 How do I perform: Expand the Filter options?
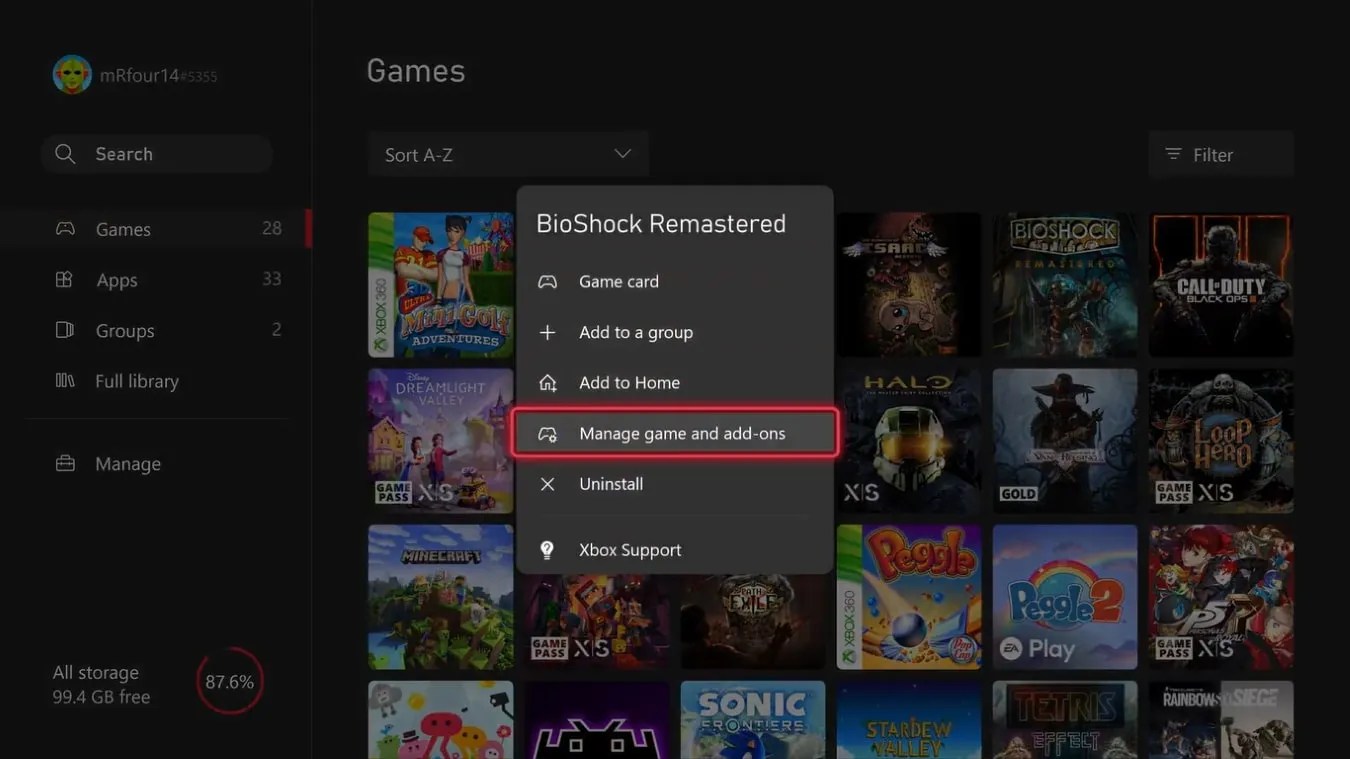click(1220, 152)
